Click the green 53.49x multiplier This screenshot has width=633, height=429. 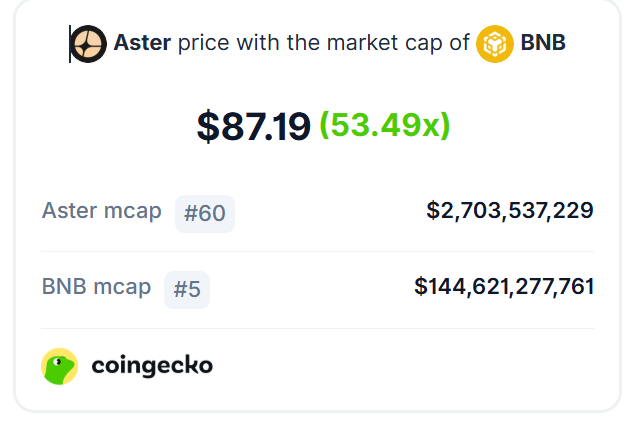coord(385,126)
